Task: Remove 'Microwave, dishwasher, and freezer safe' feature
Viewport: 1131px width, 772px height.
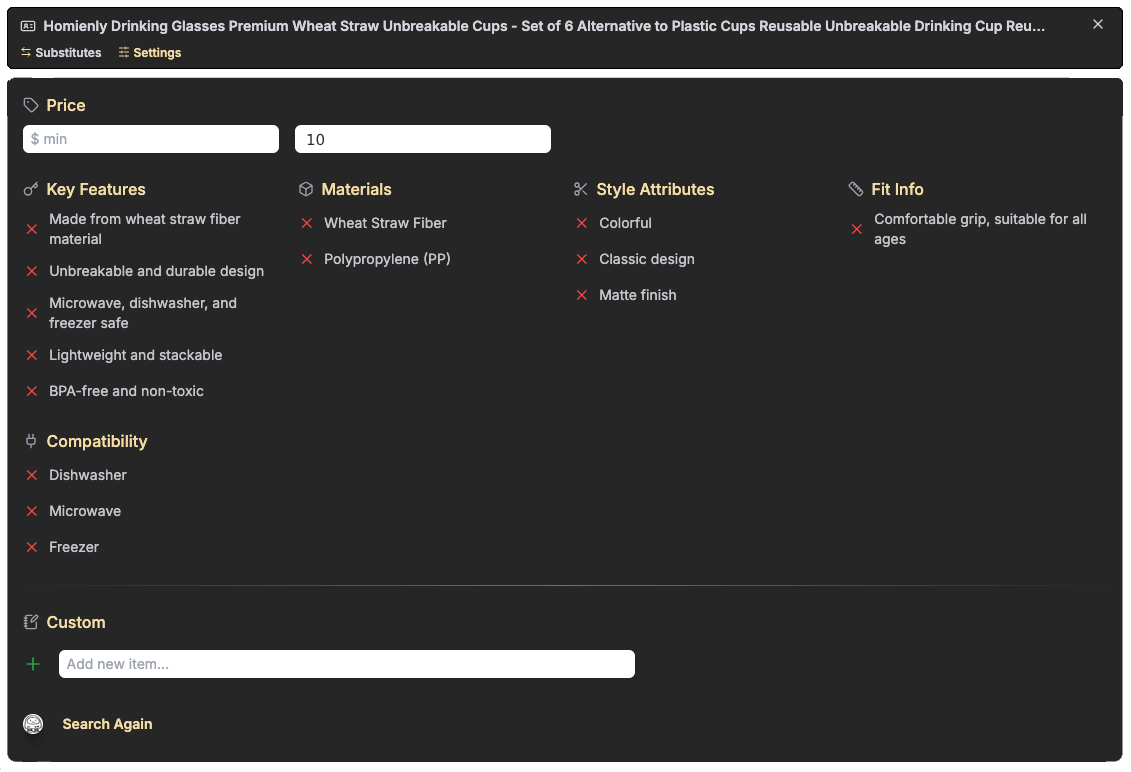Action: tap(32, 313)
